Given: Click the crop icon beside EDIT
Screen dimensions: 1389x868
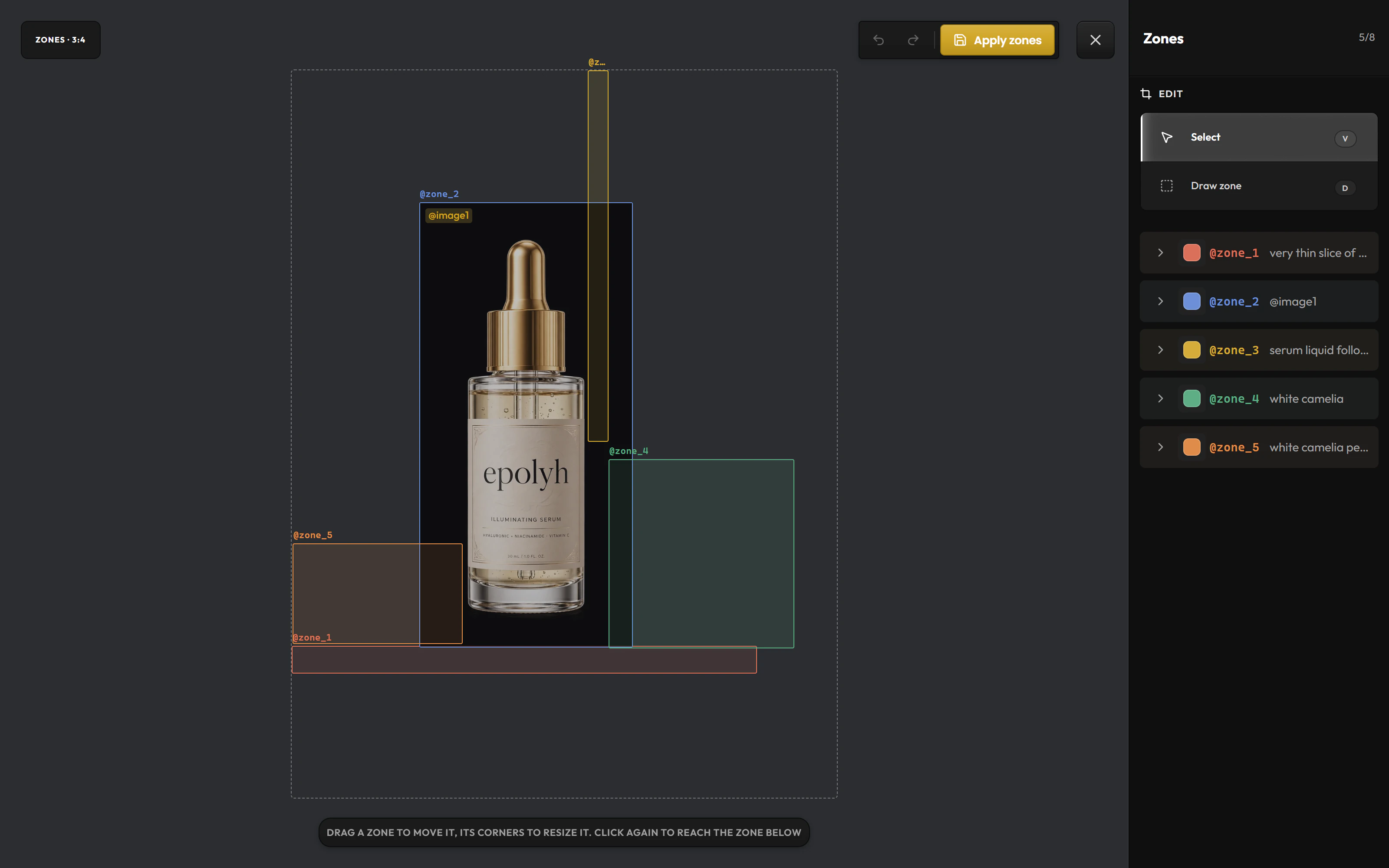Looking at the screenshot, I should (x=1145, y=94).
